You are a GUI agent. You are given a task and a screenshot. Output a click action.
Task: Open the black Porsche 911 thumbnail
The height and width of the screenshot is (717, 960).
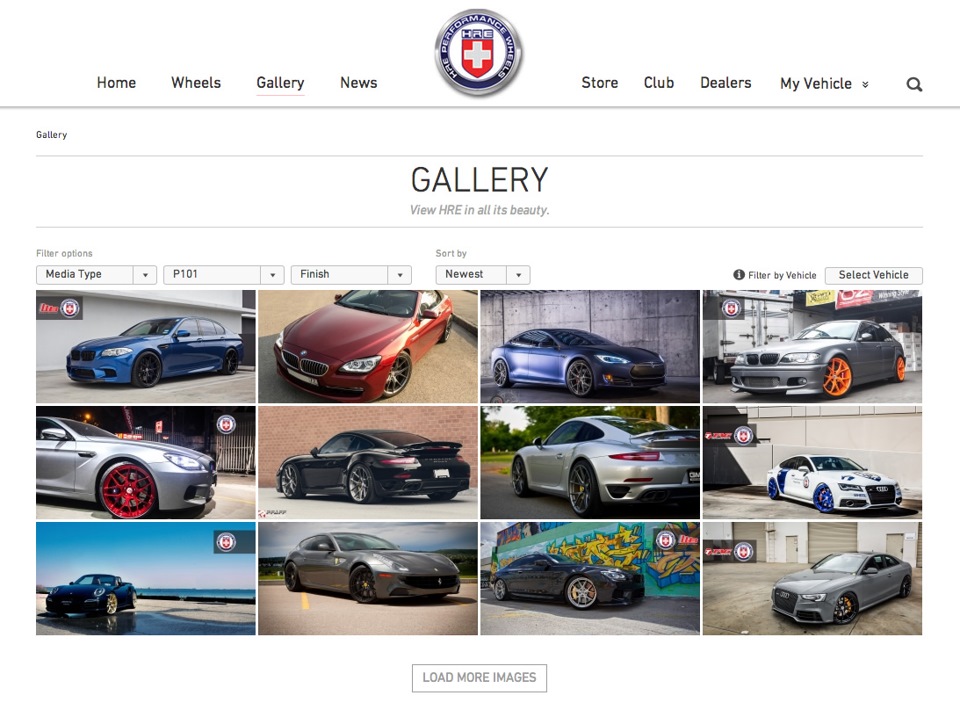[x=368, y=462]
